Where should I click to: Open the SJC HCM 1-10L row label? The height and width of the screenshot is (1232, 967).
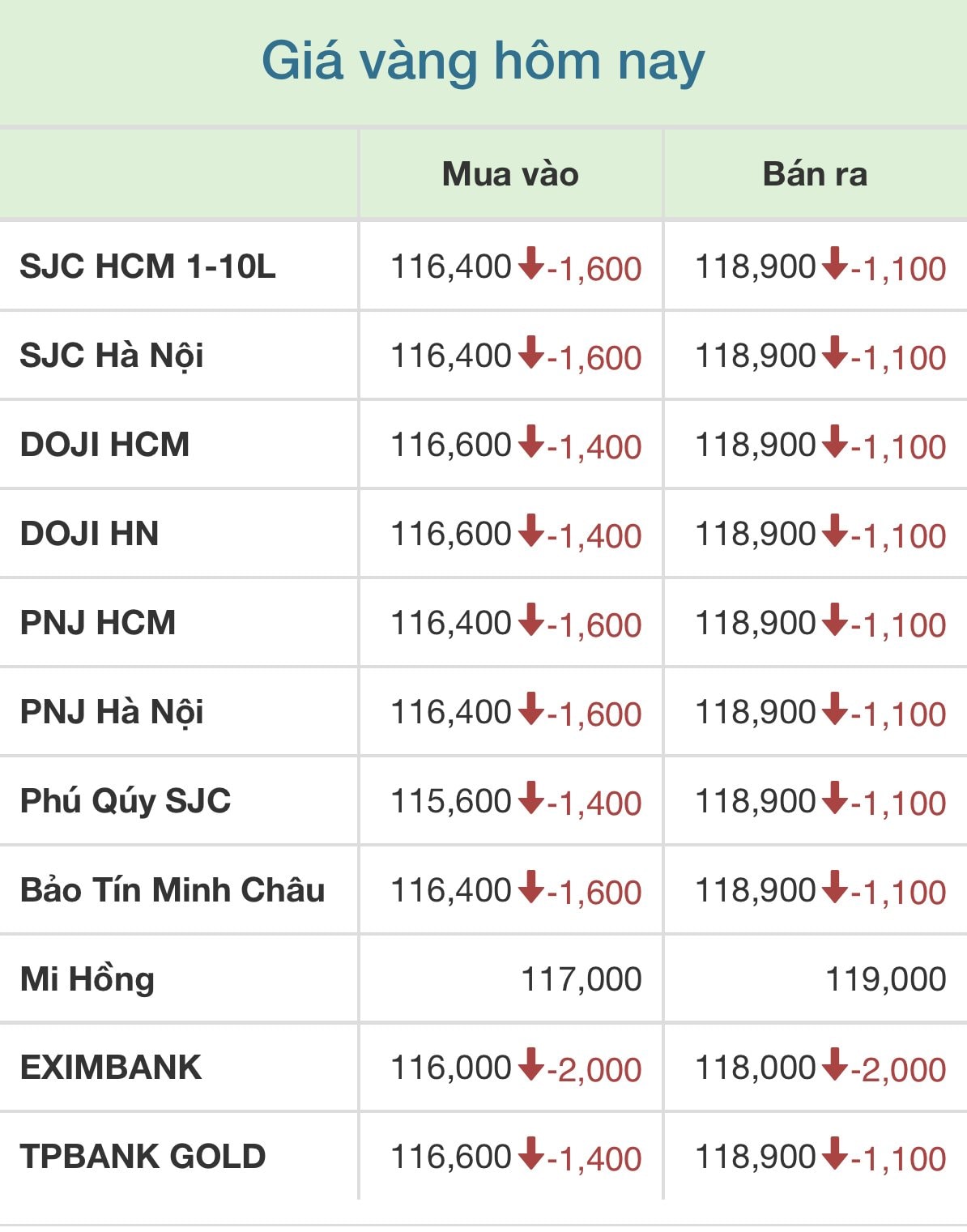tap(148, 266)
